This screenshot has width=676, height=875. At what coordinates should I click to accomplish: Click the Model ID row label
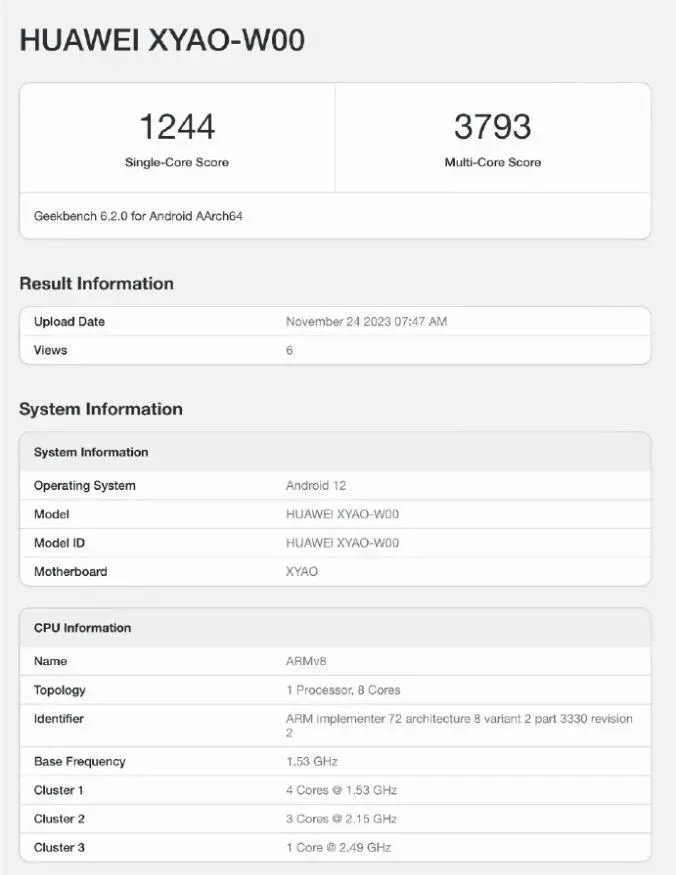59,543
